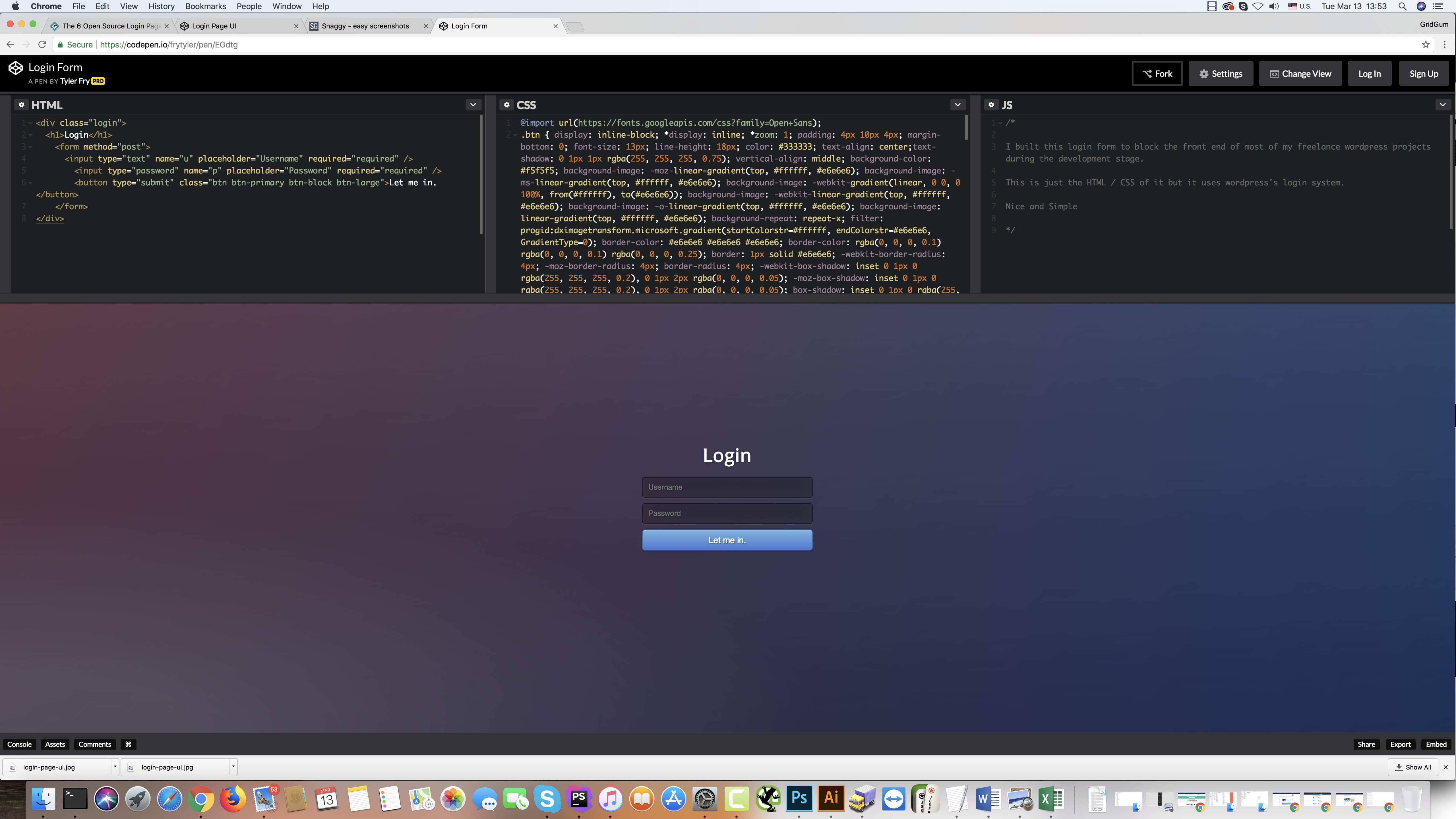
Task: Focus the Password input field
Action: tap(727, 514)
